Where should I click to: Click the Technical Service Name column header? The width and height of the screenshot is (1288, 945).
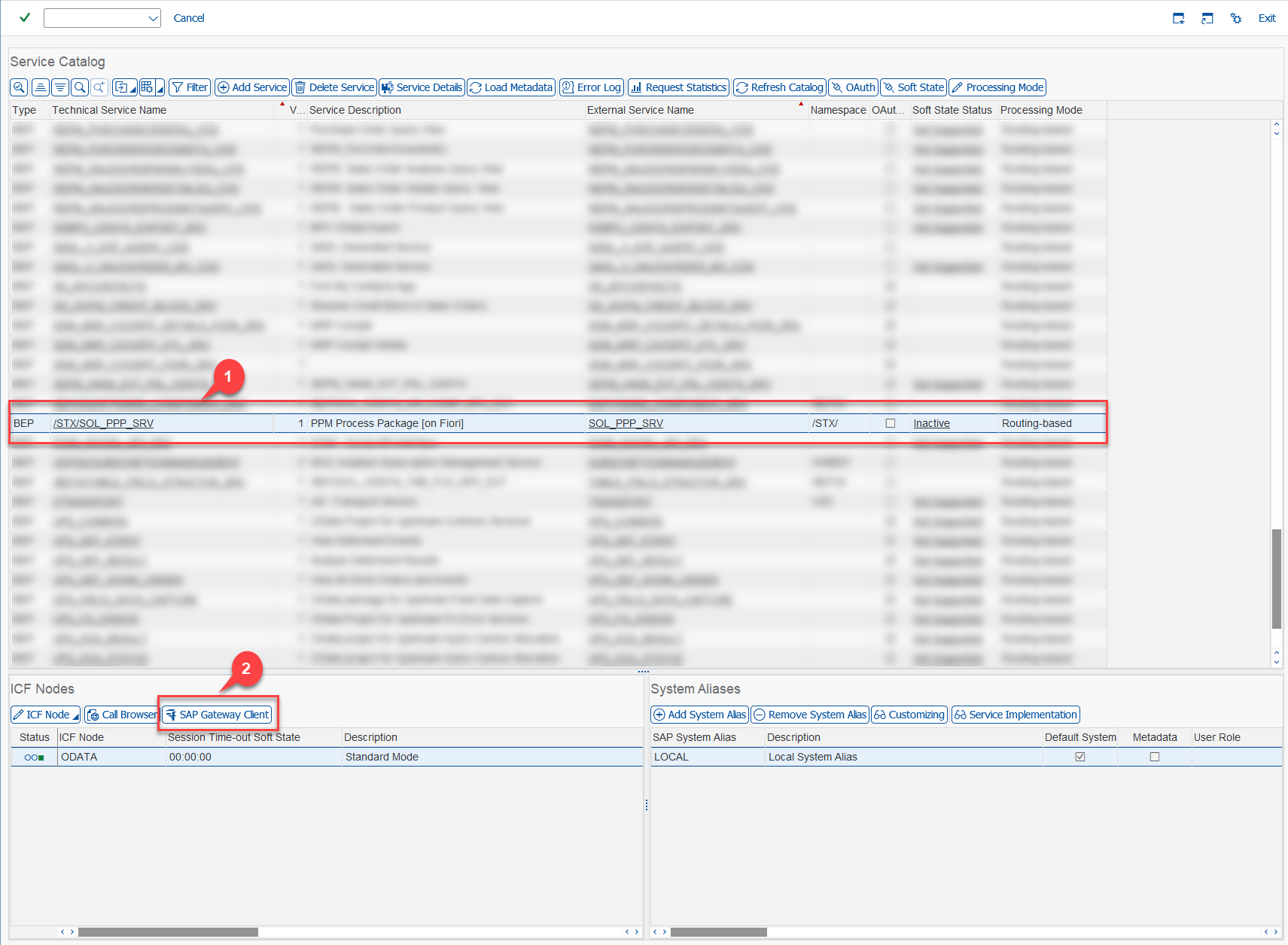tap(109, 110)
